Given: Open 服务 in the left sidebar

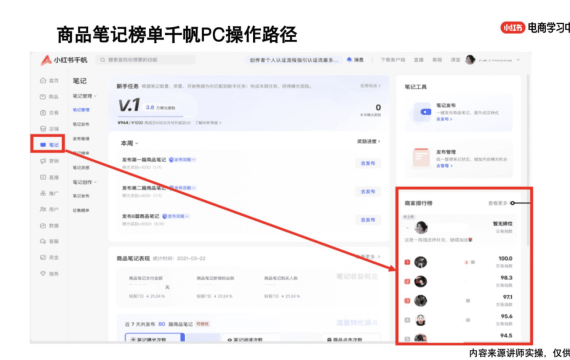Looking at the screenshot, I should [49, 273].
